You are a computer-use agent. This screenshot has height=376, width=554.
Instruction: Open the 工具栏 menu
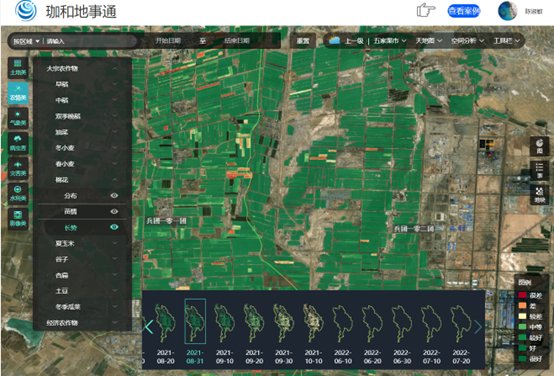[x=506, y=41]
